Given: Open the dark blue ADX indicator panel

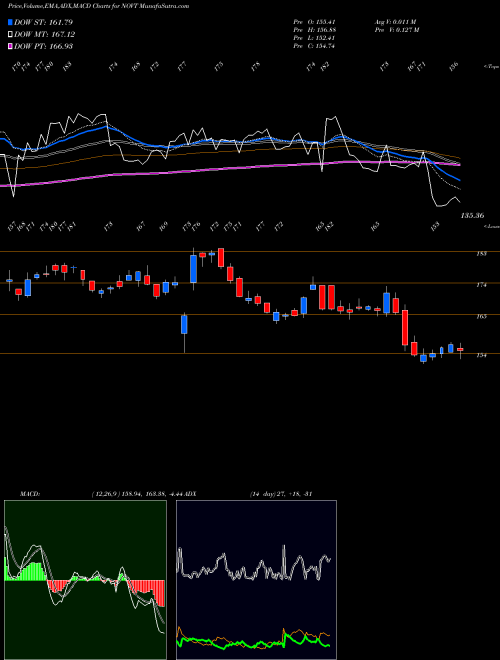Looking at the screenshot, I should 256,580.
